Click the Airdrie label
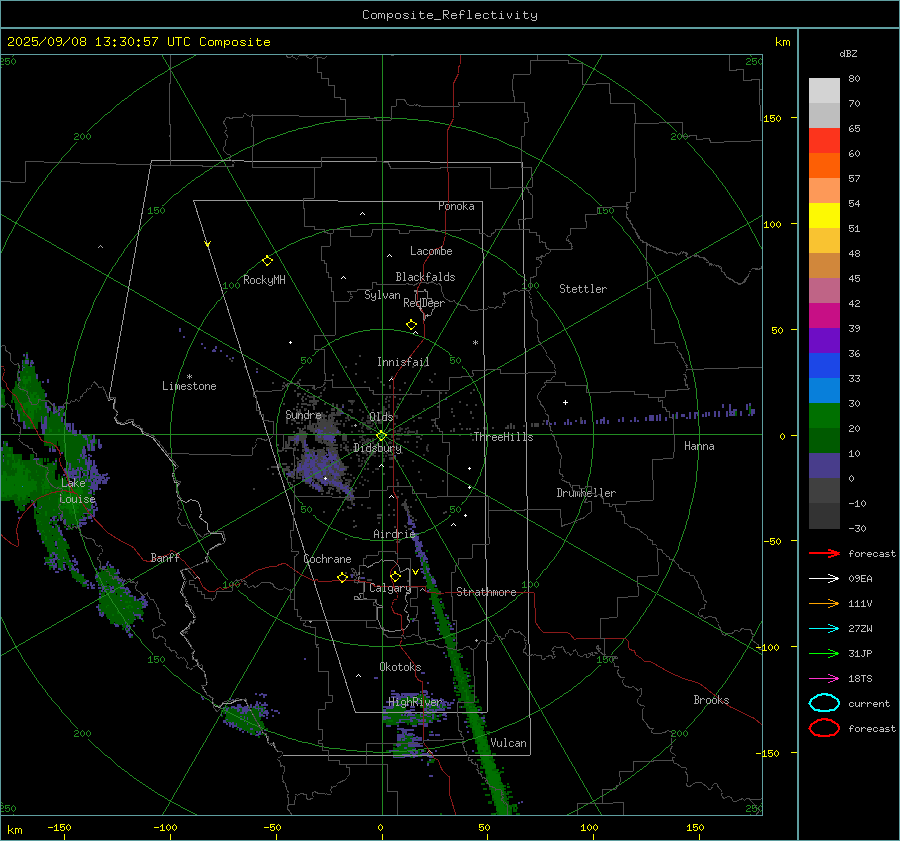 (x=394, y=534)
